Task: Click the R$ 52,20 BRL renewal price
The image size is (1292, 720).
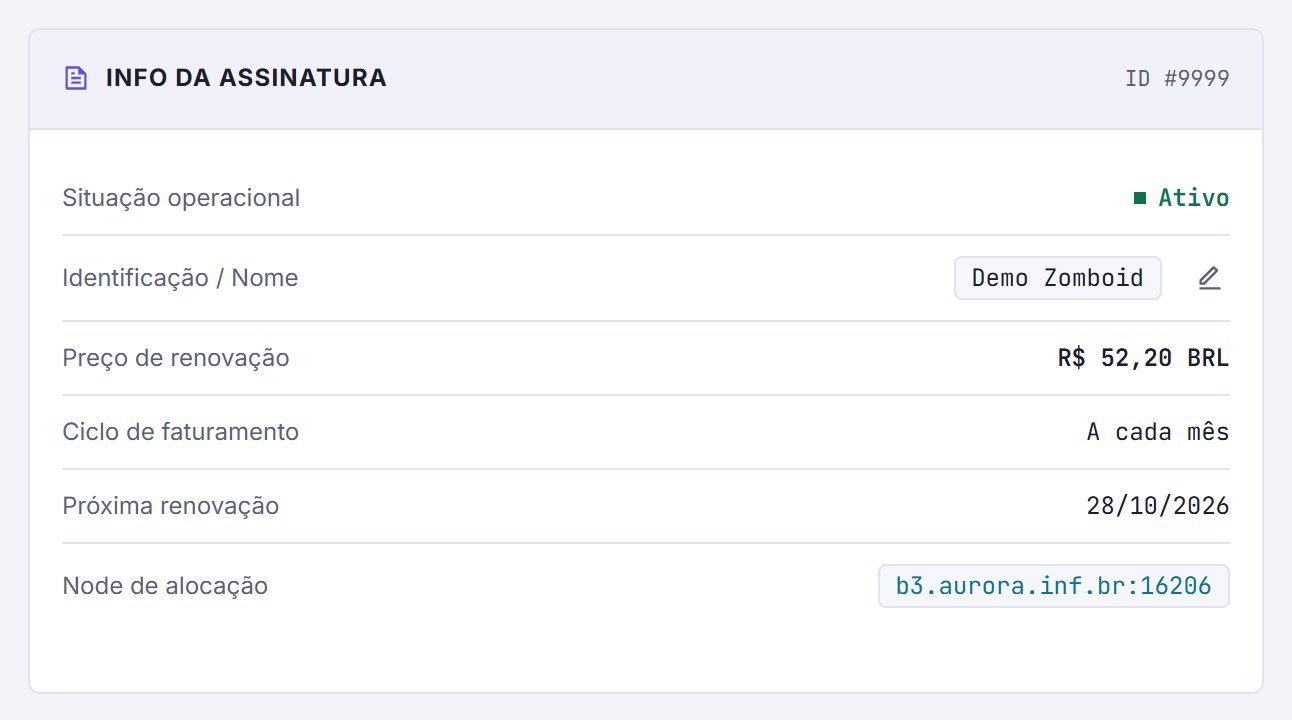Action: pos(1144,358)
